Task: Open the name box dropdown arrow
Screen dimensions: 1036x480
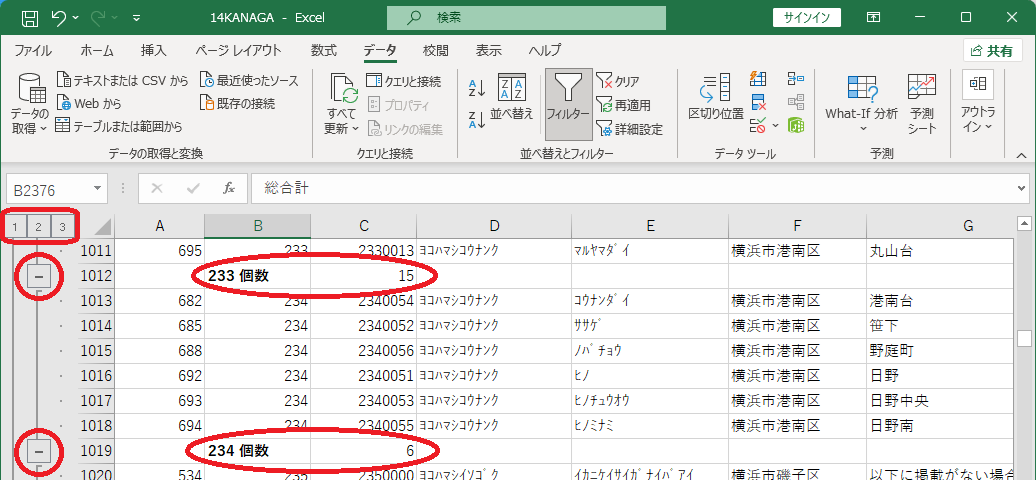Action: click(97, 189)
